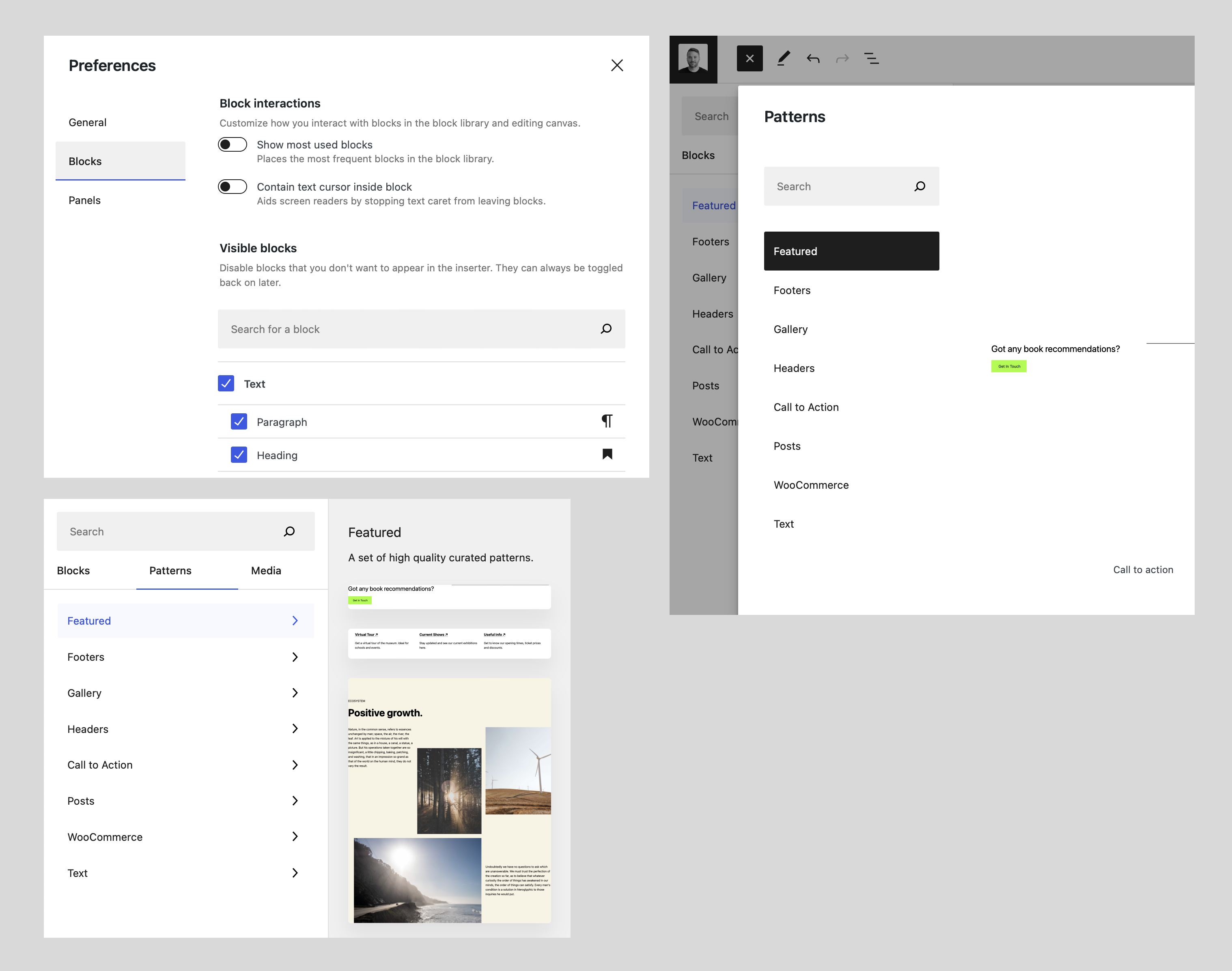Switch to the Media tab in inserter
The image size is (1232, 971).
pos(266,570)
